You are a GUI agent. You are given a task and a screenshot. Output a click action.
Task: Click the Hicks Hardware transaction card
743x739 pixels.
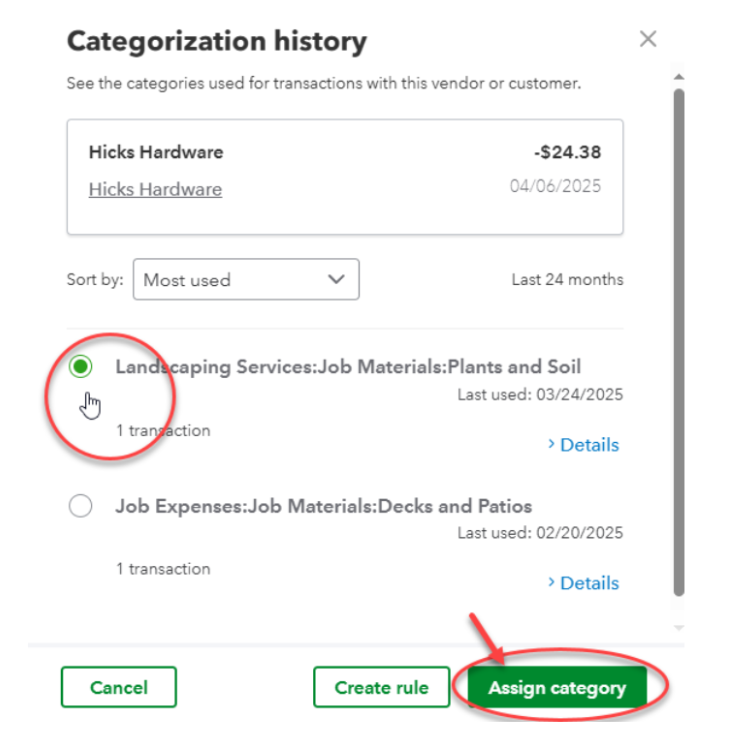point(345,177)
